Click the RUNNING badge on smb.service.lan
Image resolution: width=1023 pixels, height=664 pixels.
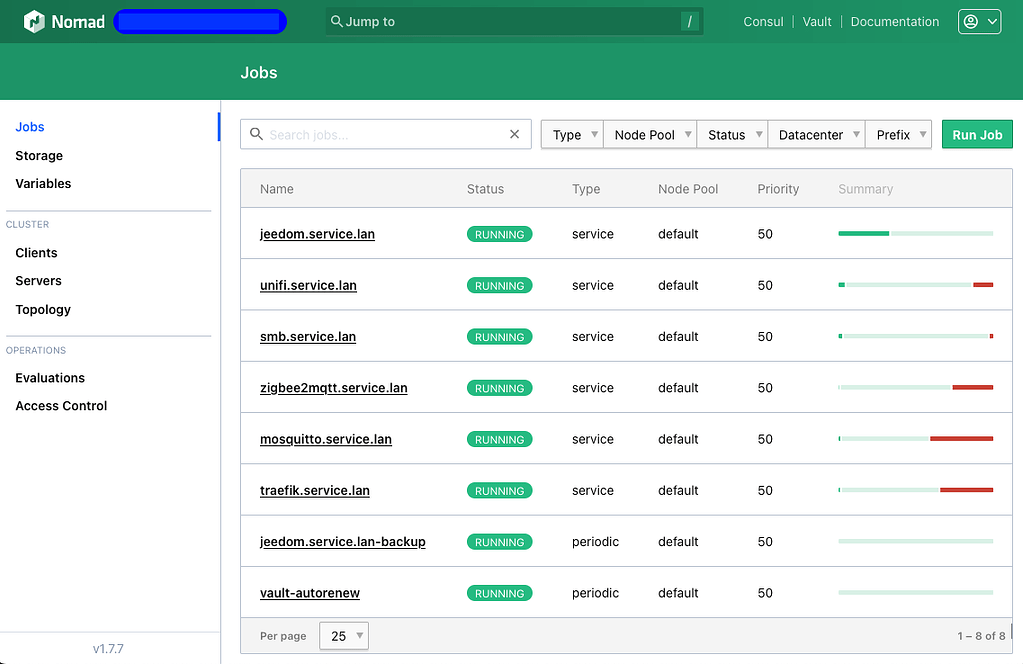click(499, 336)
